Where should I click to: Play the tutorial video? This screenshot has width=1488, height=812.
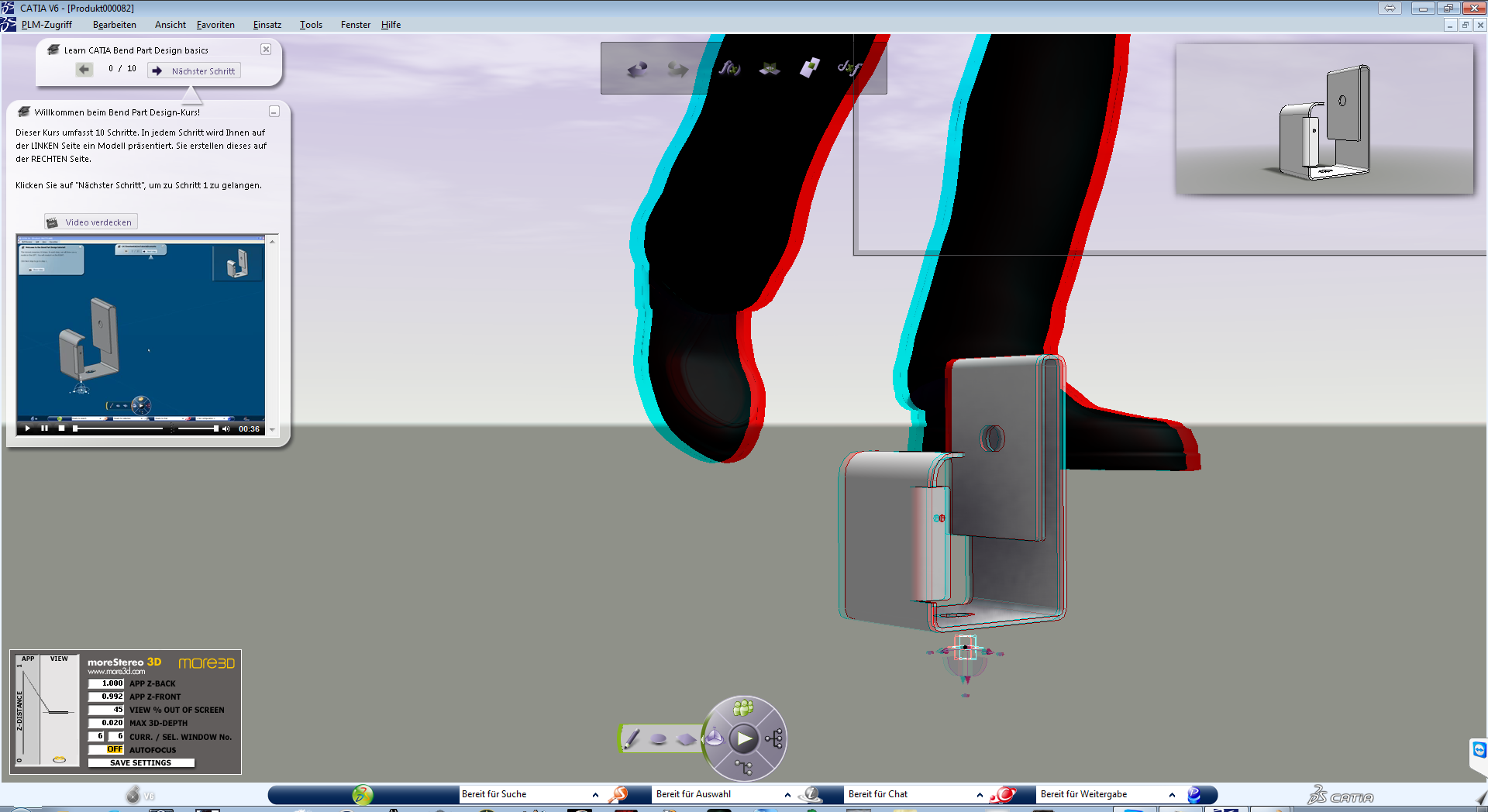click(x=28, y=428)
